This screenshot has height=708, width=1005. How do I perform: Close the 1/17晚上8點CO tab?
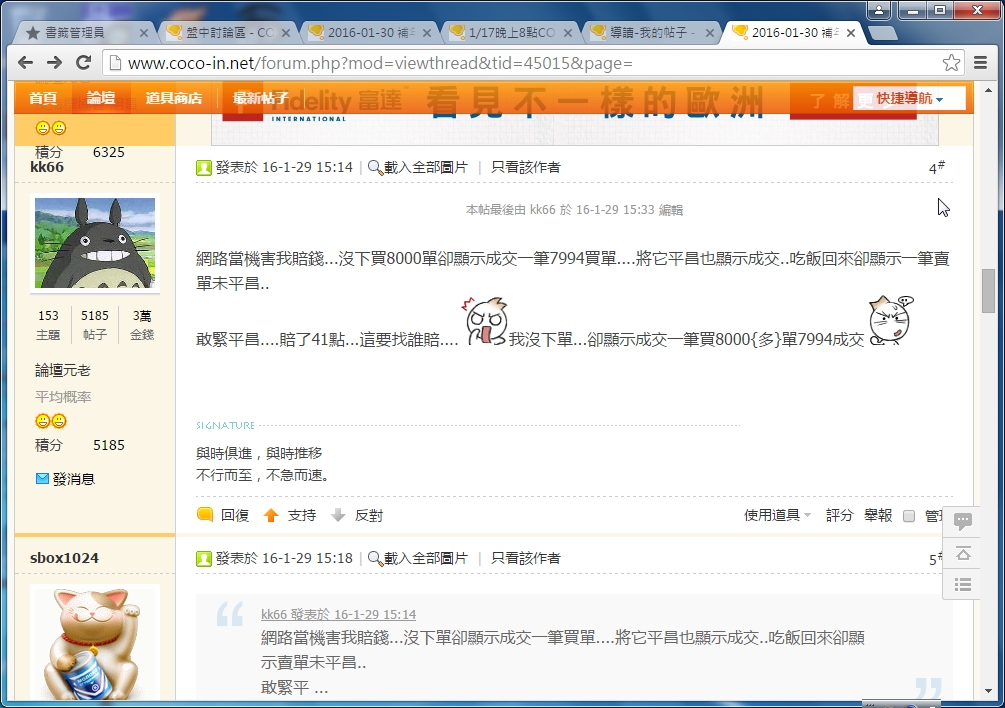[x=568, y=33]
